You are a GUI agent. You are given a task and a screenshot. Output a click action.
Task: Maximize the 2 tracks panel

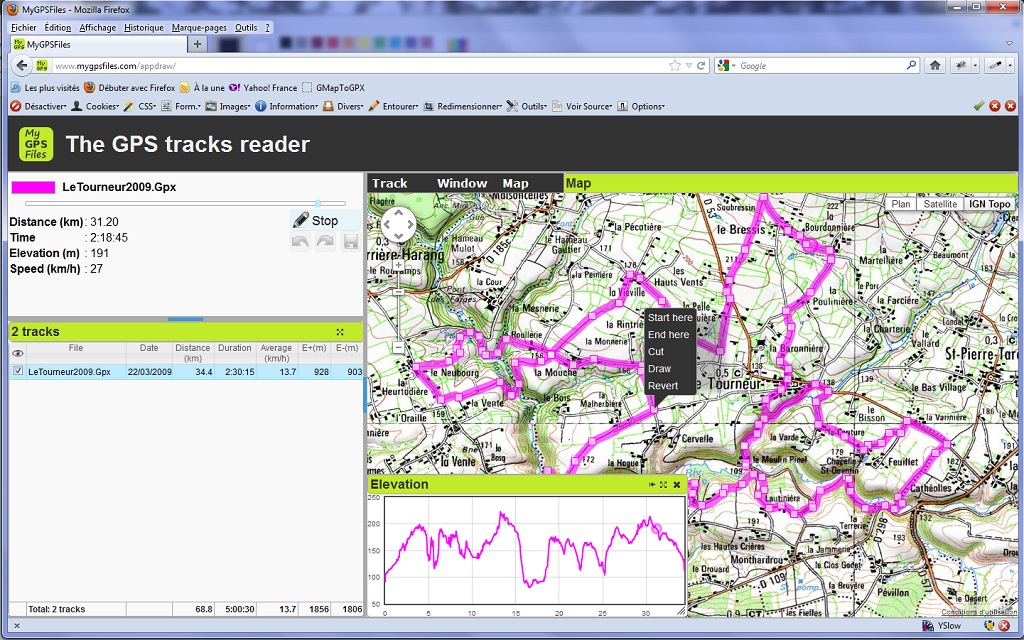[340, 332]
